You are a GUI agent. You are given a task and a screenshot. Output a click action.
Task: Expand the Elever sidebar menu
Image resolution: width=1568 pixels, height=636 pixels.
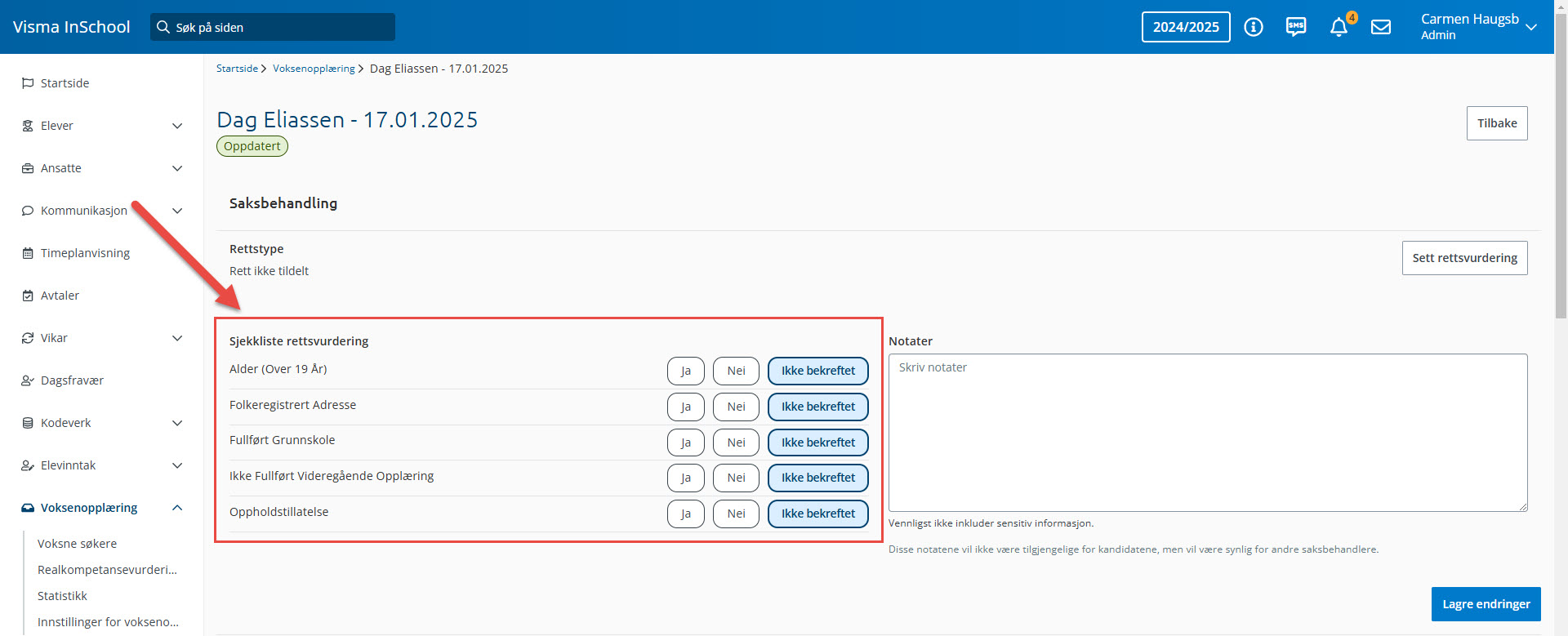pyautogui.click(x=177, y=126)
